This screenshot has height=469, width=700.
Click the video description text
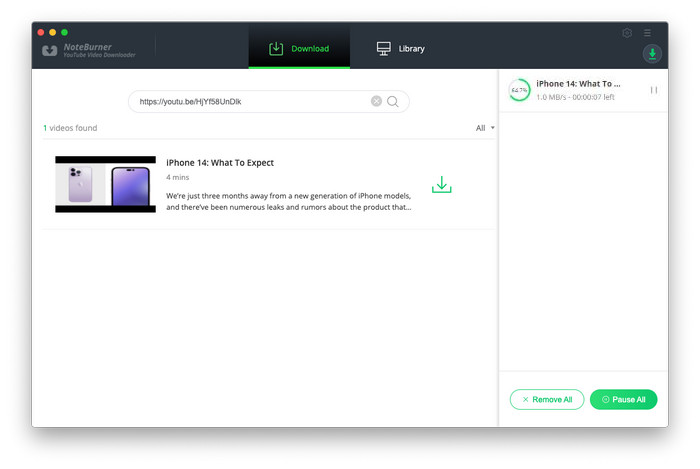point(288,201)
